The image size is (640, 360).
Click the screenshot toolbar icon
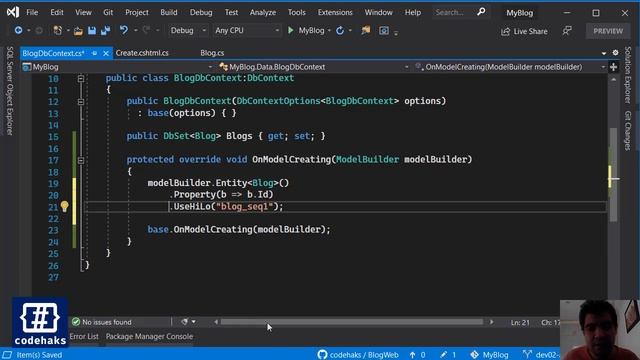tap(384, 31)
